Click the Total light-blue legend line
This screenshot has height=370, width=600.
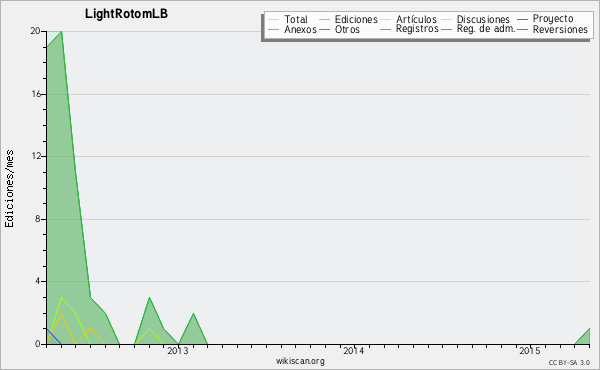tap(274, 19)
